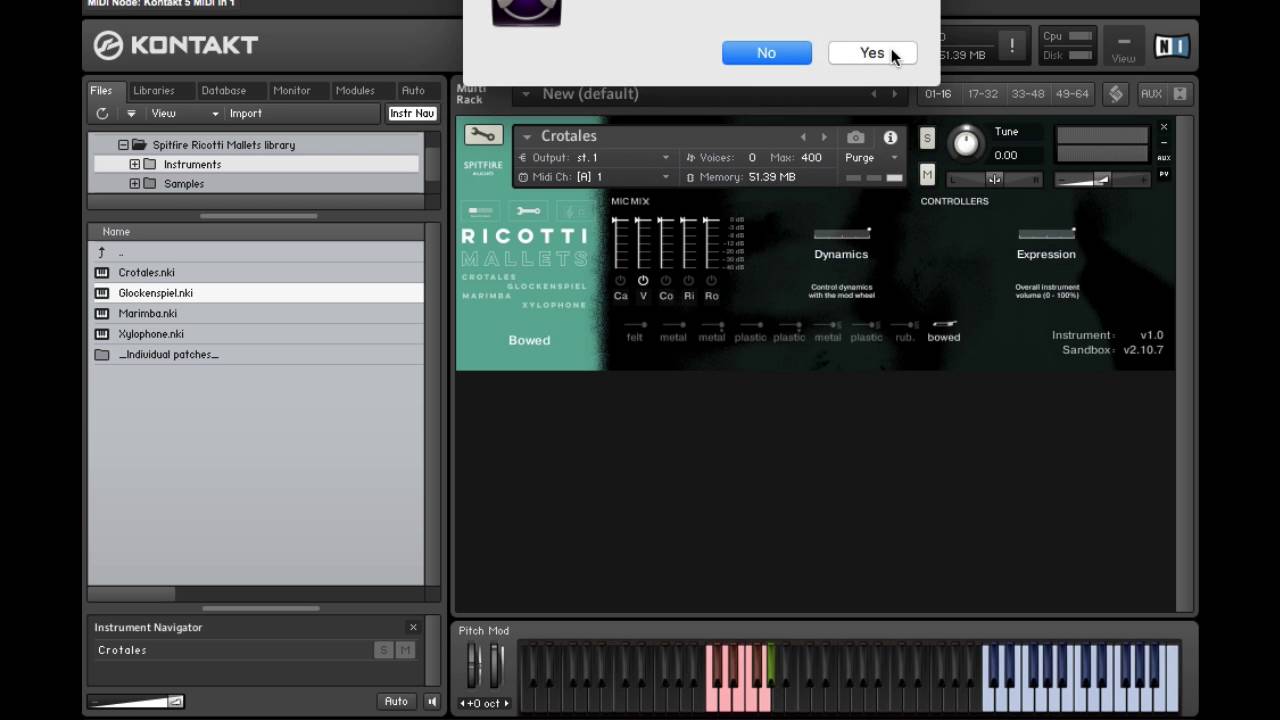Open the wrench instrument edit mode
1280x720 pixels.
coord(483,136)
